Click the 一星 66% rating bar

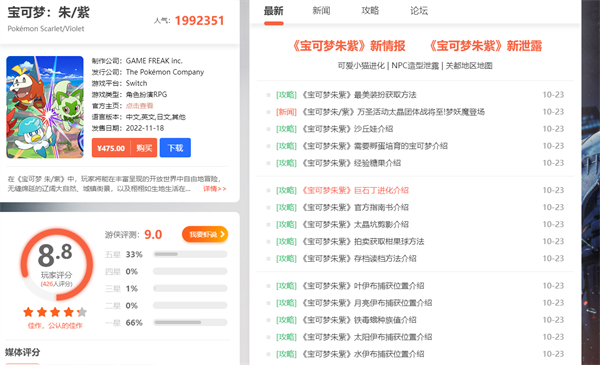(190, 323)
